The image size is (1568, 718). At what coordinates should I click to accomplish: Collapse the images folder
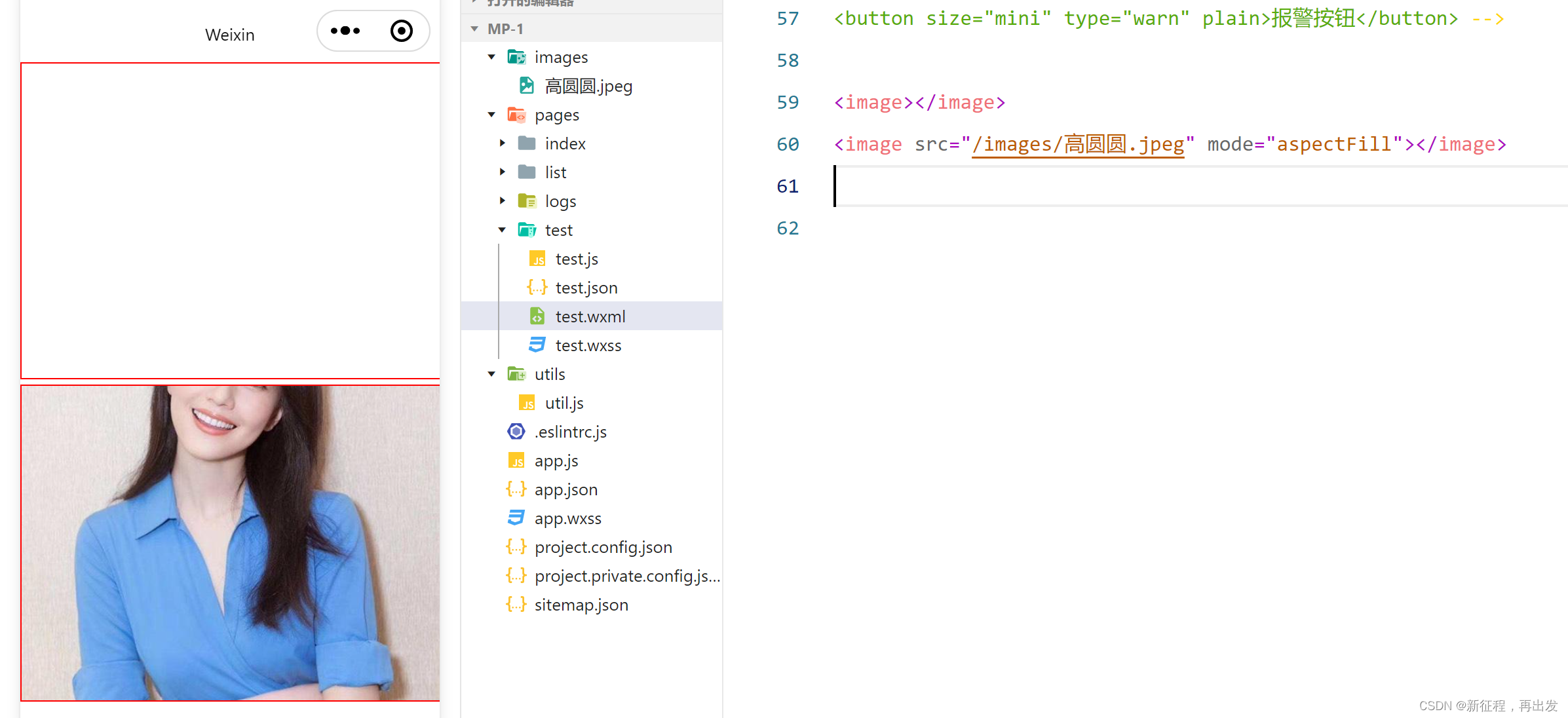coord(491,57)
